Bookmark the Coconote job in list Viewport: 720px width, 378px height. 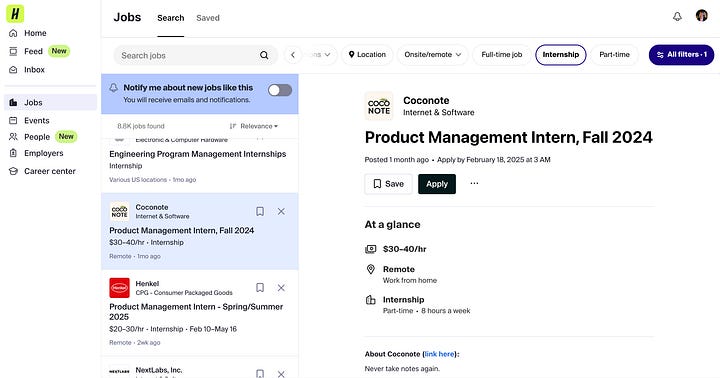tap(260, 211)
